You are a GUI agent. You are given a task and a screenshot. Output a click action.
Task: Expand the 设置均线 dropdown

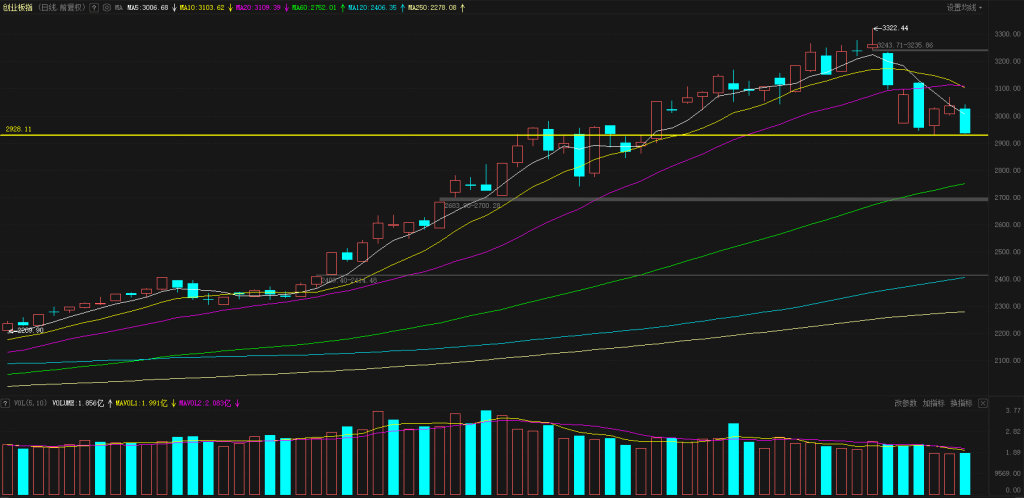(964, 7)
